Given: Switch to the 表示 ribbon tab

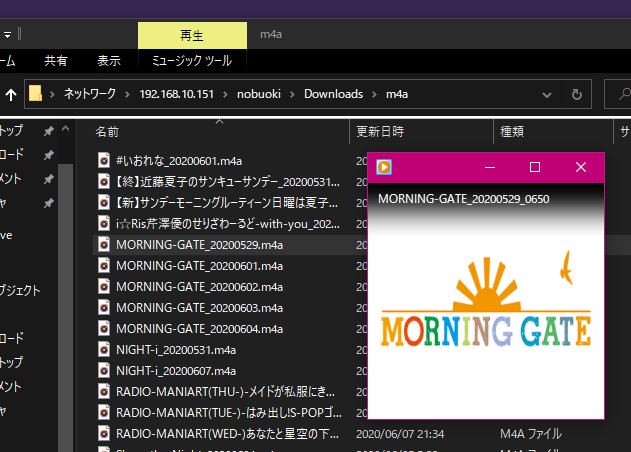Looking at the screenshot, I should click(109, 61).
